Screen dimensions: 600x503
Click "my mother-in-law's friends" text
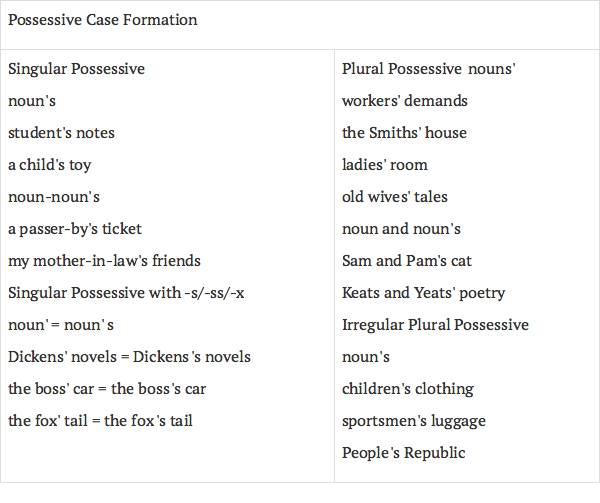104,261
